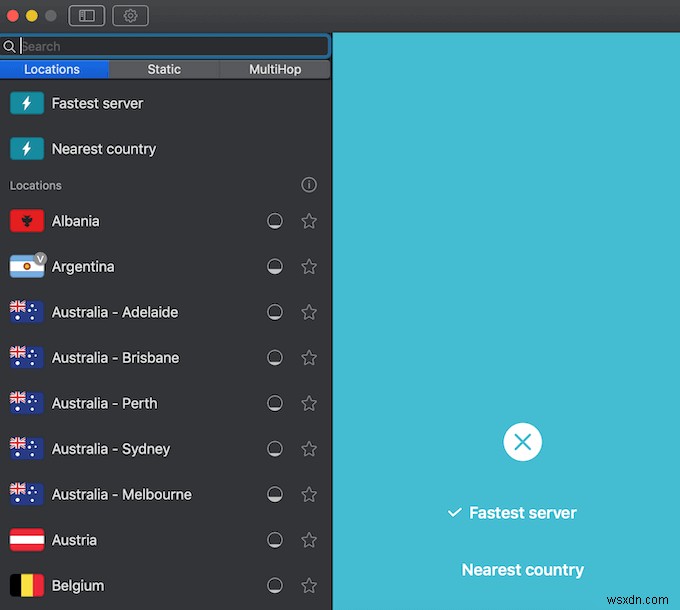This screenshot has width=680, height=610.
Task: Check Australia - Melbourne load indicator
Action: 275,494
